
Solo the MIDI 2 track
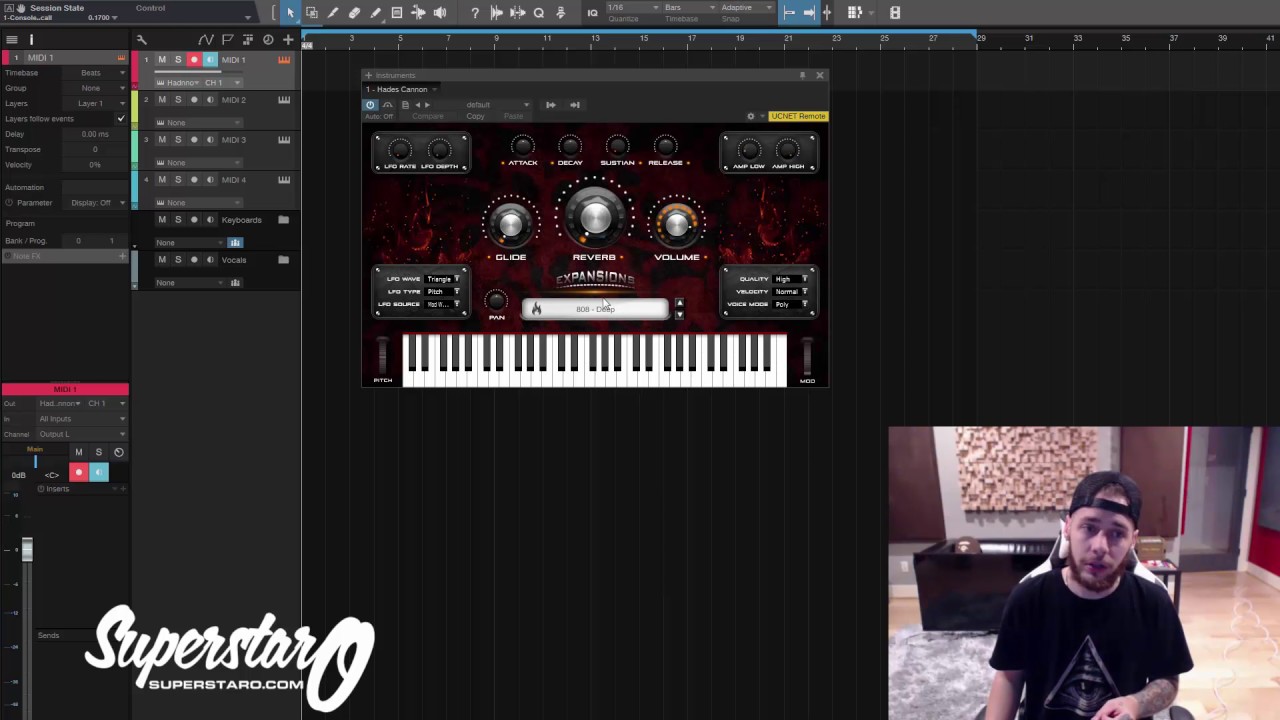pyautogui.click(x=178, y=100)
